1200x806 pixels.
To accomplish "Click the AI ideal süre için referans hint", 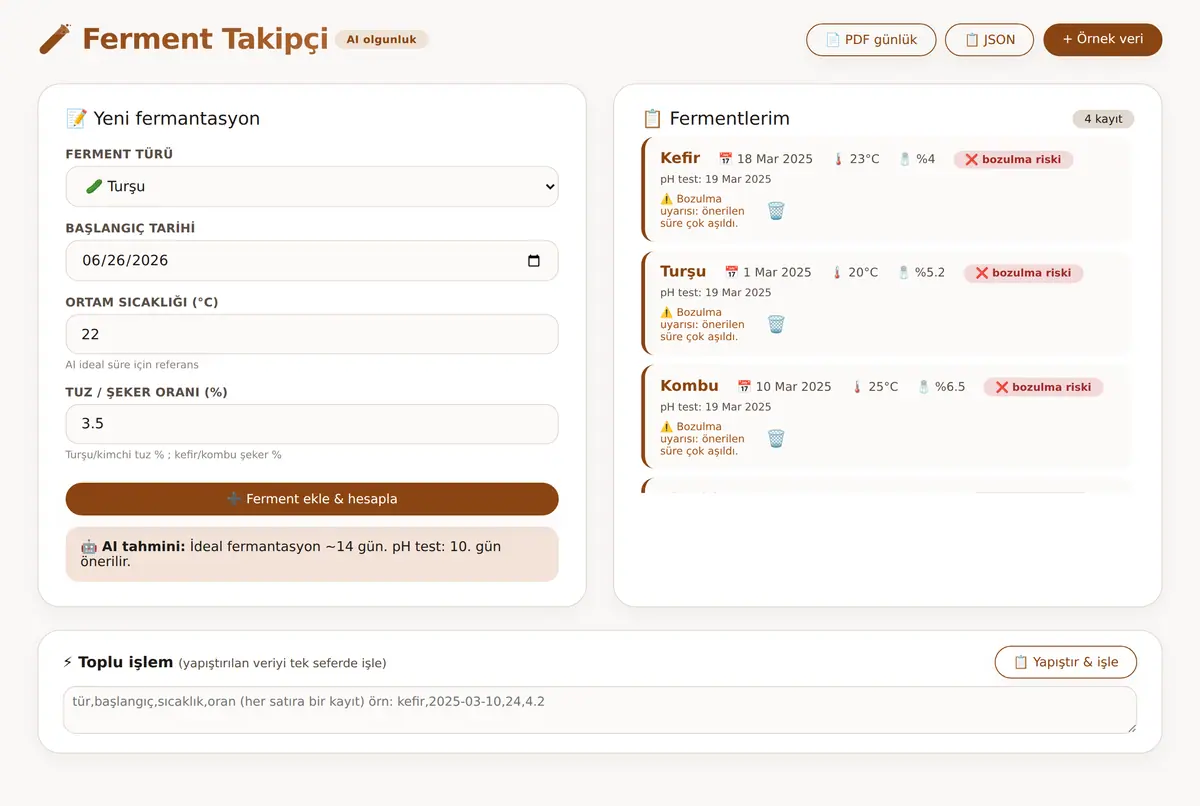I will coord(132,364).
